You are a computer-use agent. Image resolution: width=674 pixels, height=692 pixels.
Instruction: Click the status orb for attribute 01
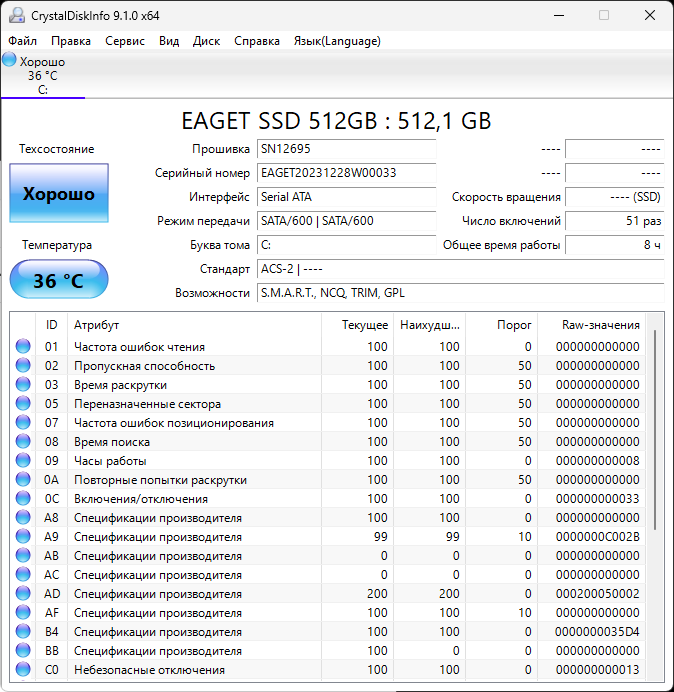click(x=23, y=347)
